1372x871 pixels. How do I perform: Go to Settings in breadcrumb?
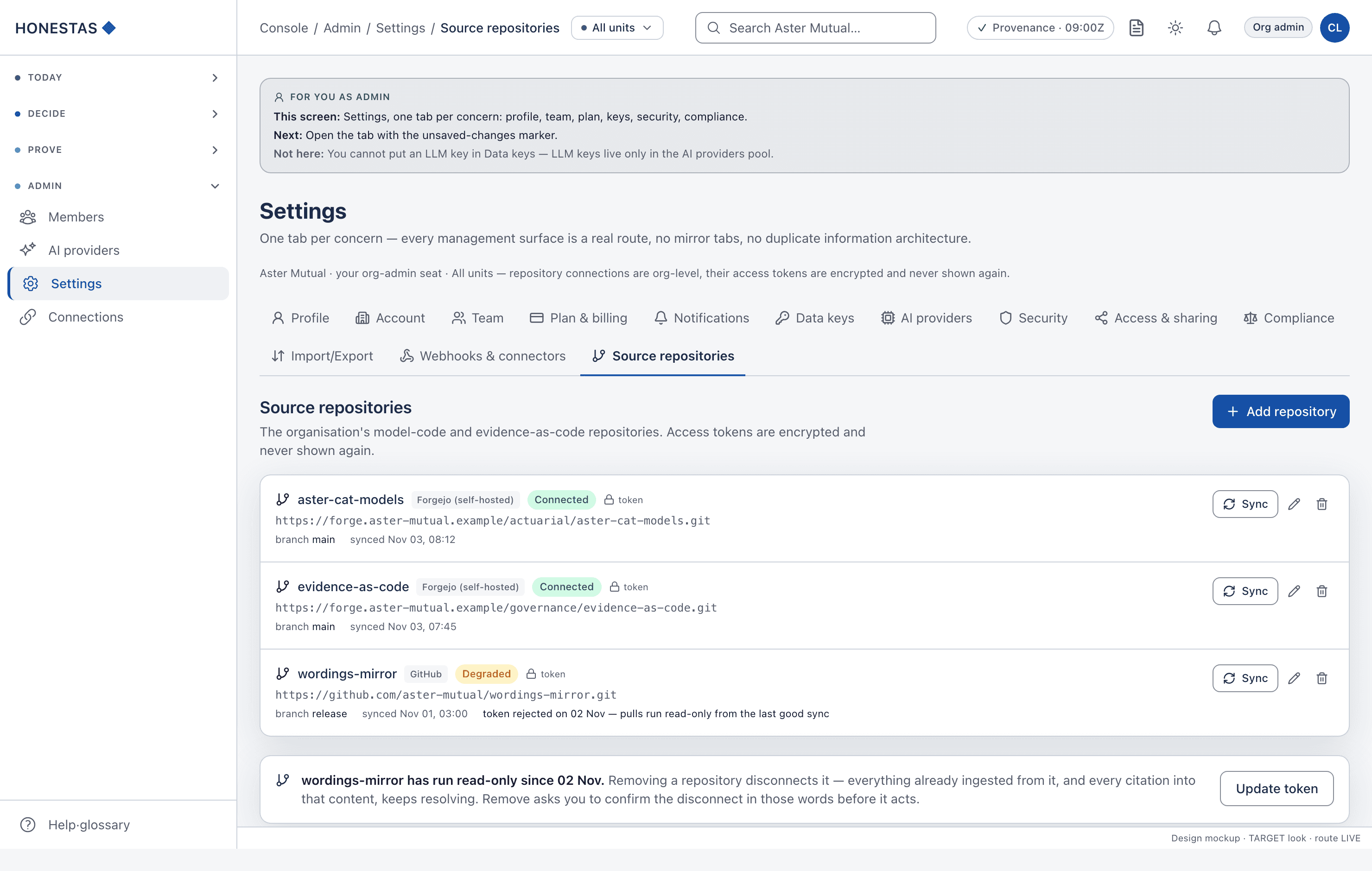400,28
